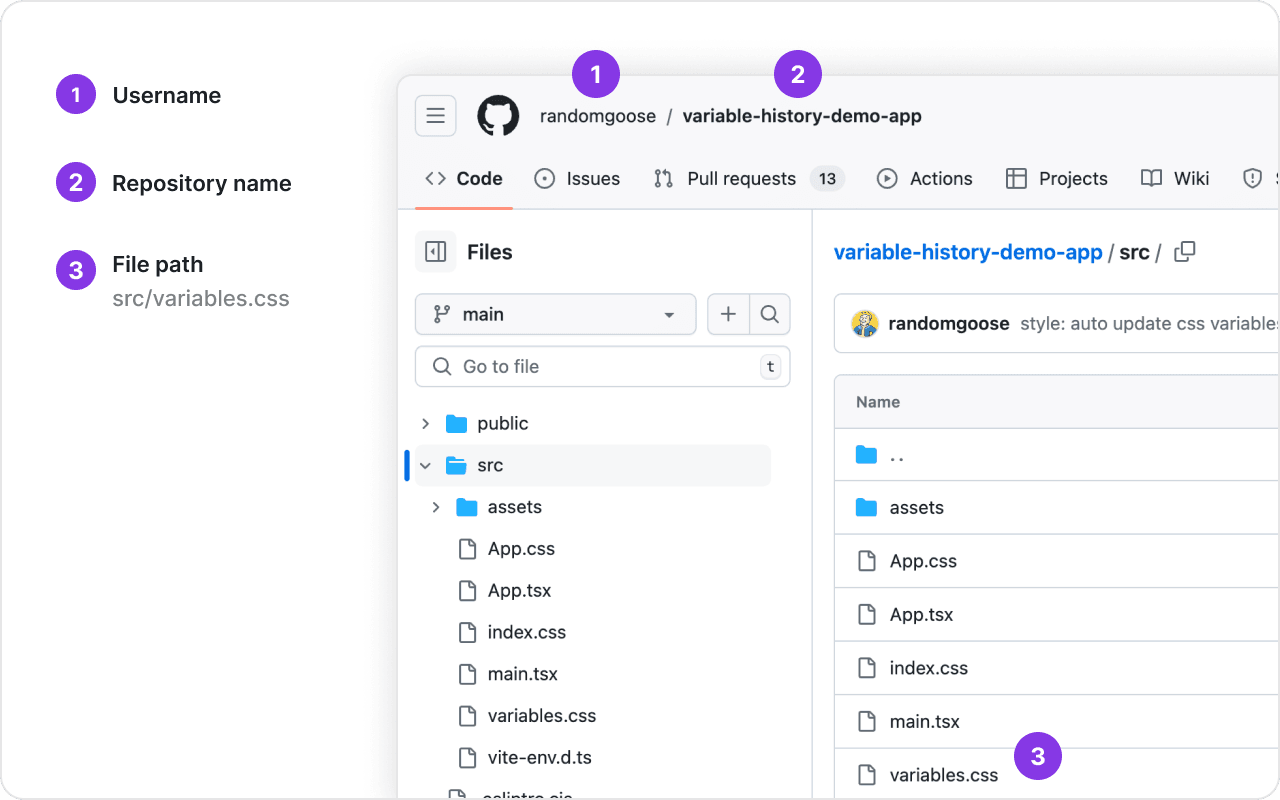The height and width of the screenshot is (800, 1280).
Task: Click the file icon beside App.css in list
Action: (x=867, y=562)
